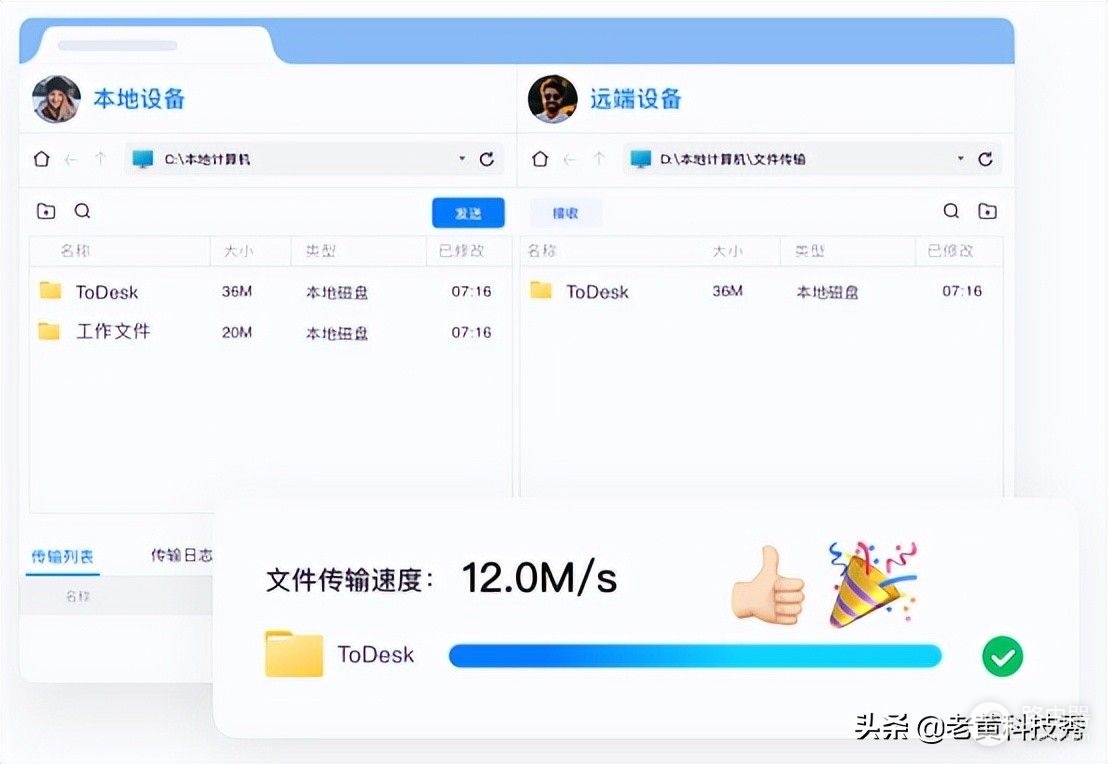The height and width of the screenshot is (764, 1108).
Task: Switch to the 传输日志 tab
Action: [x=182, y=555]
